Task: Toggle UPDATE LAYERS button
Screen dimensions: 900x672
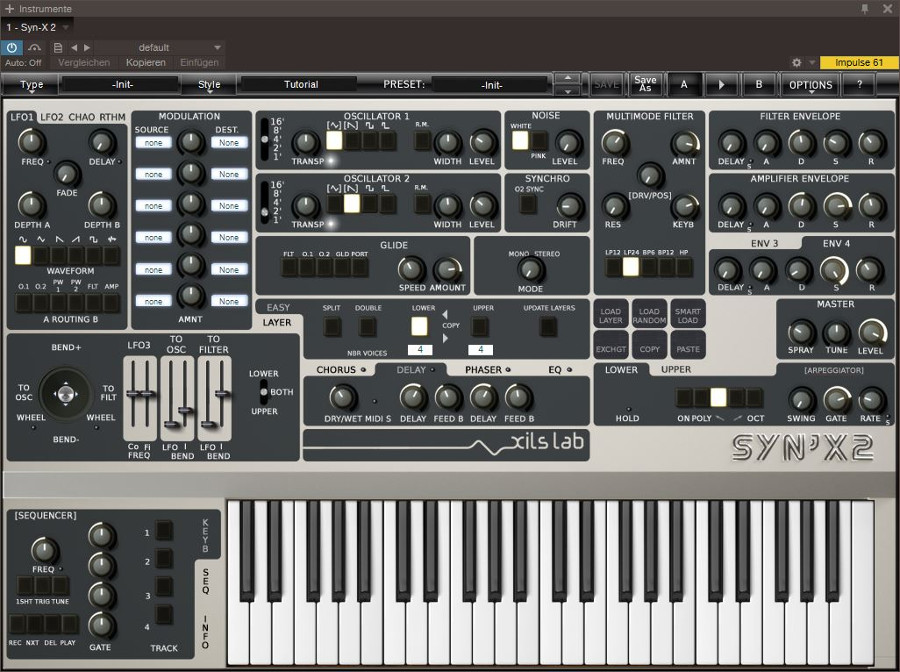Action: tap(548, 327)
